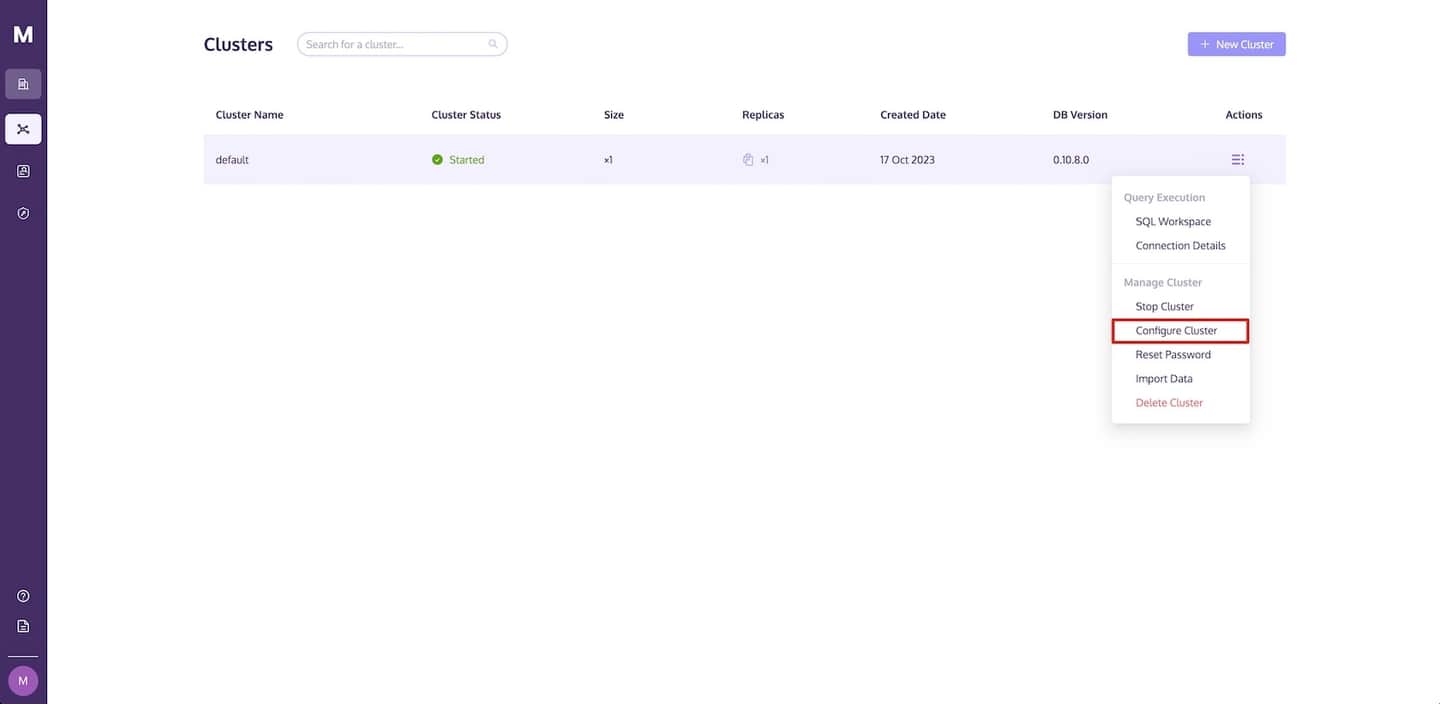Click the Clusters page heading
Viewport: 1440px width, 704px height.
pos(238,44)
